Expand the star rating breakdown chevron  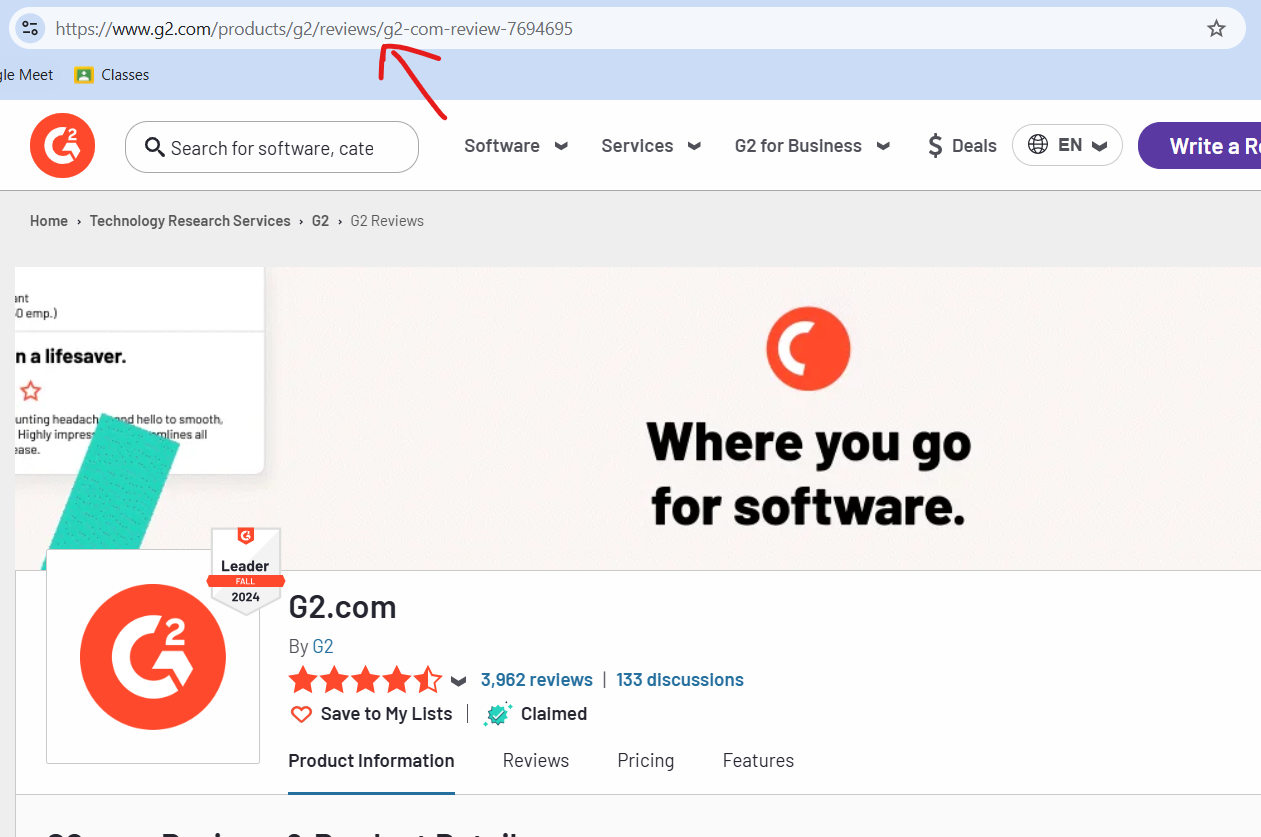pyautogui.click(x=458, y=681)
